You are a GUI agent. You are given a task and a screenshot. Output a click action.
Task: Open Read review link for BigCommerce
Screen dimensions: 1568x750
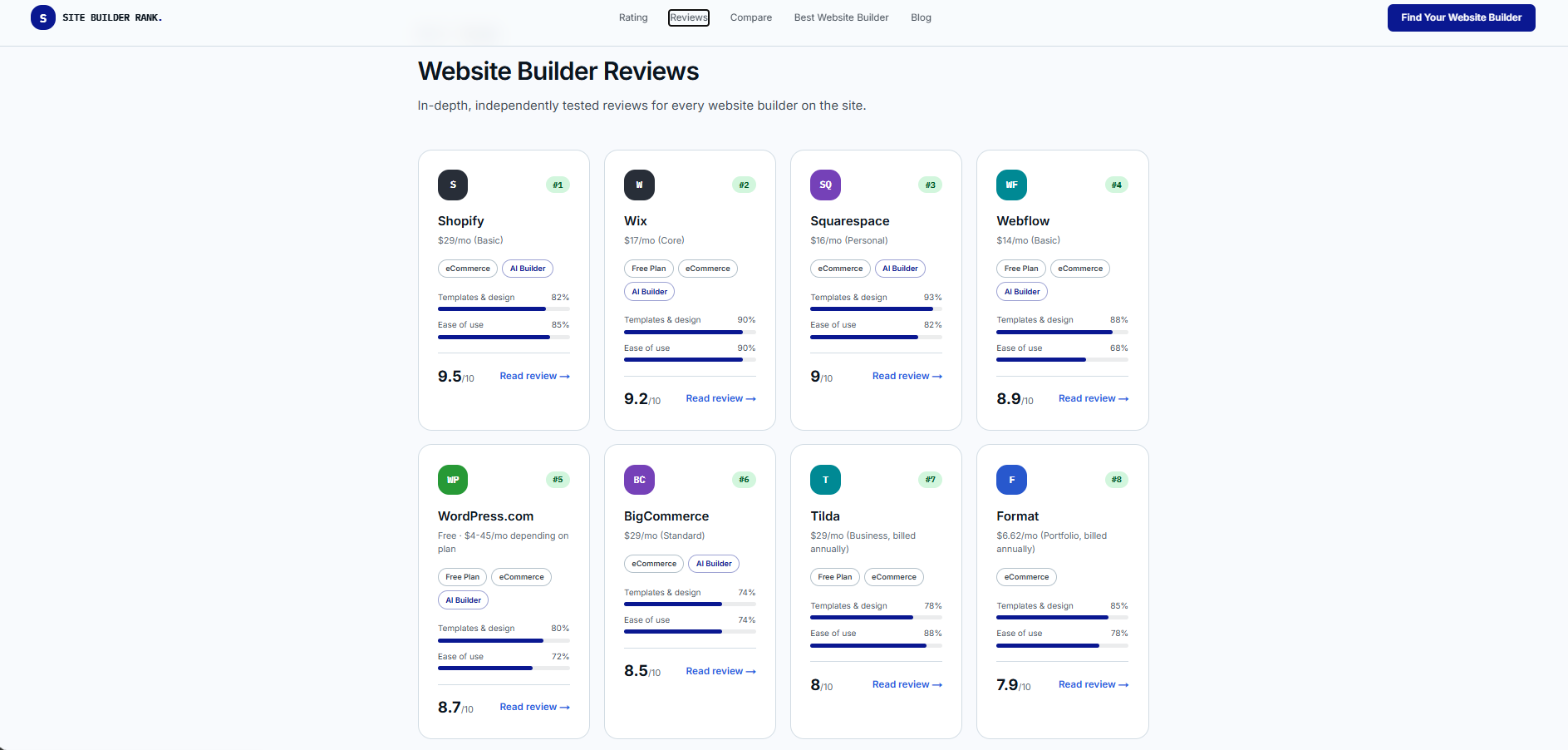720,671
